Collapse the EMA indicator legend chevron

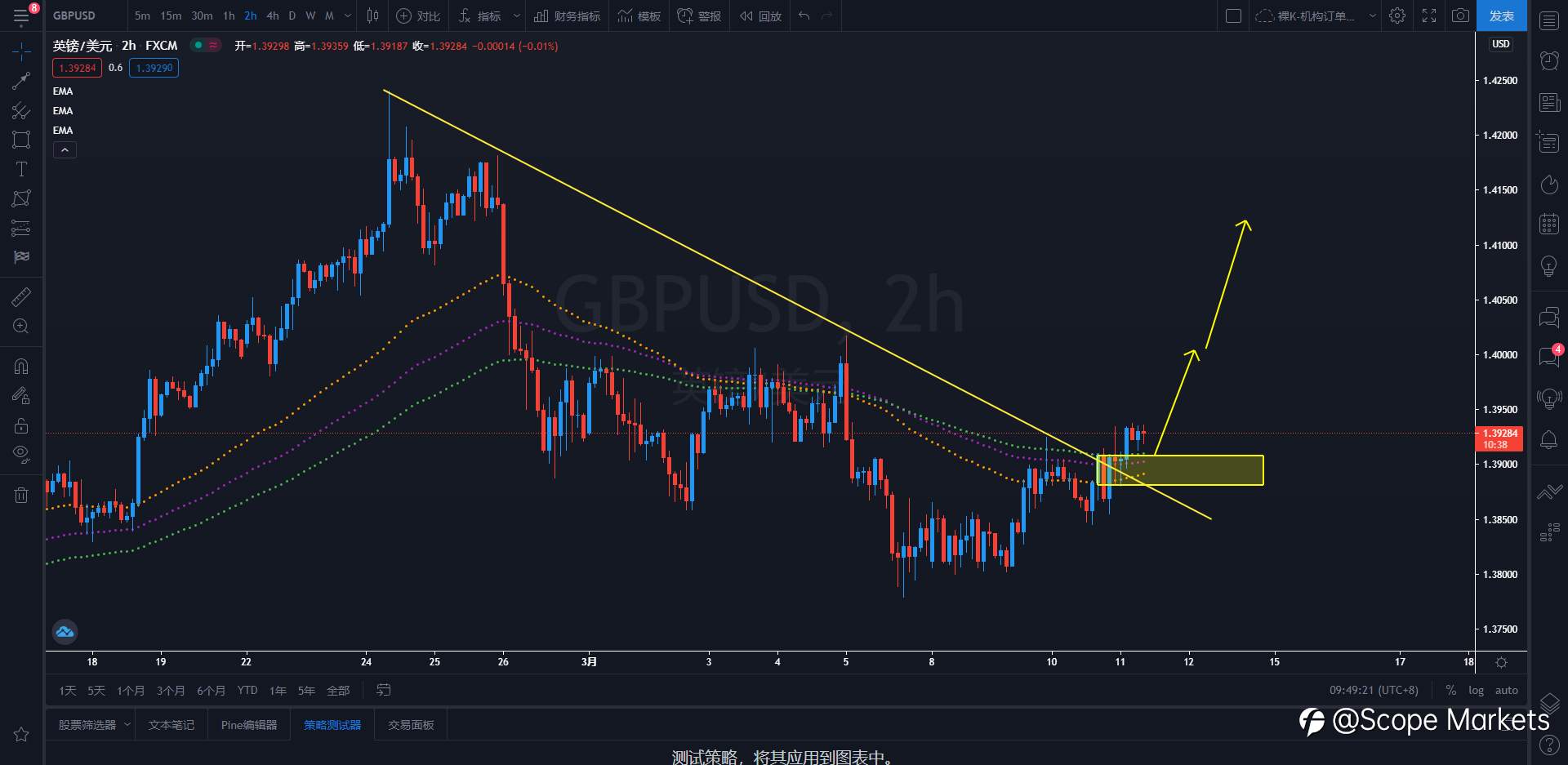(x=65, y=150)
